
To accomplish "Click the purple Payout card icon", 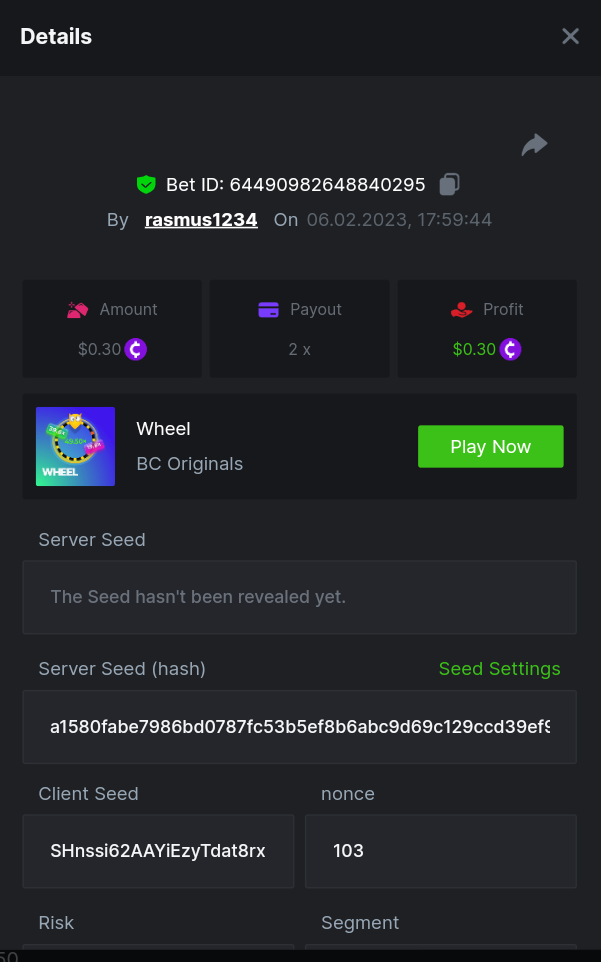I will [268, 310].
